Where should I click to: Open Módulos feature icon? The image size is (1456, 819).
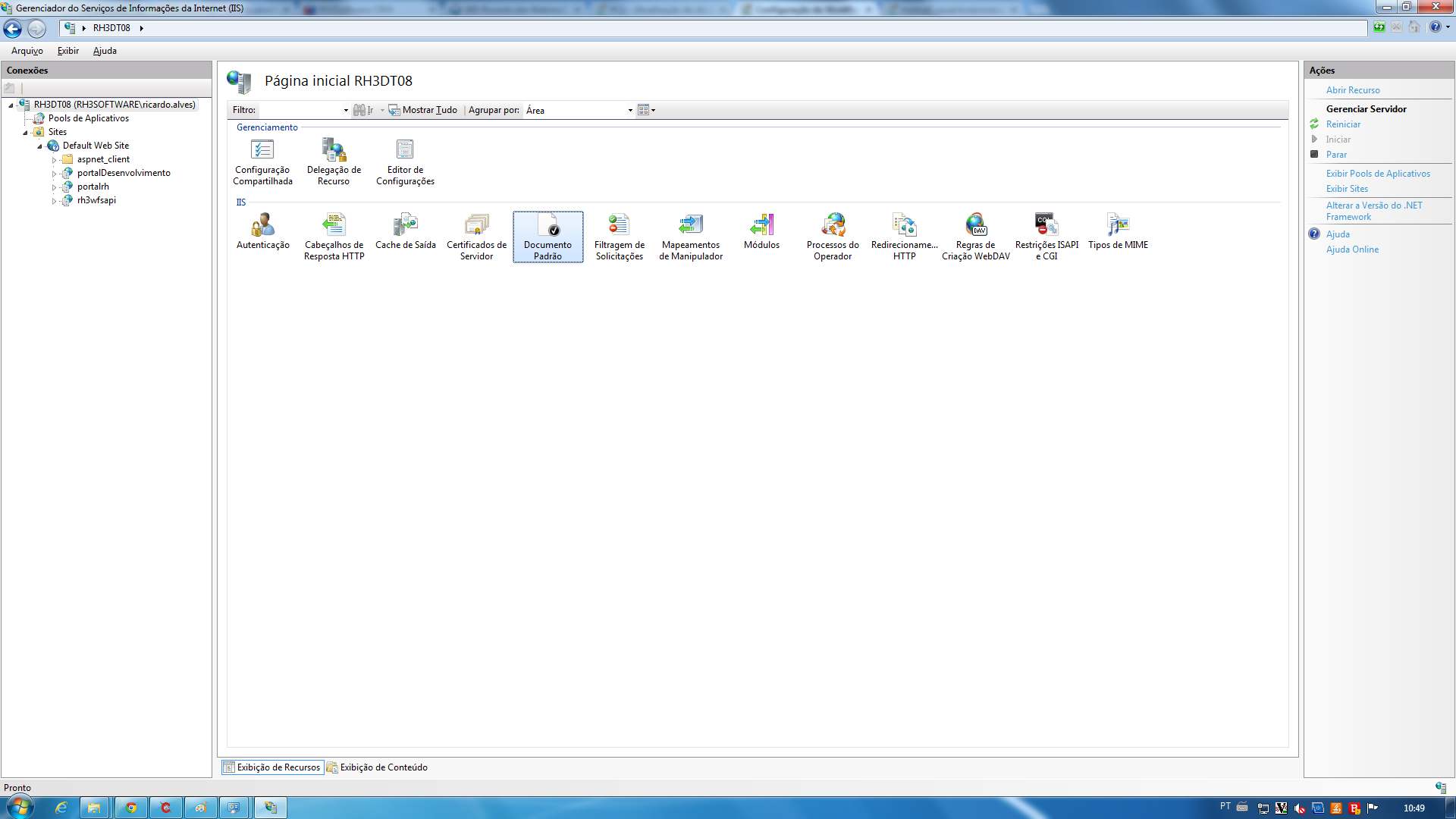761,232
